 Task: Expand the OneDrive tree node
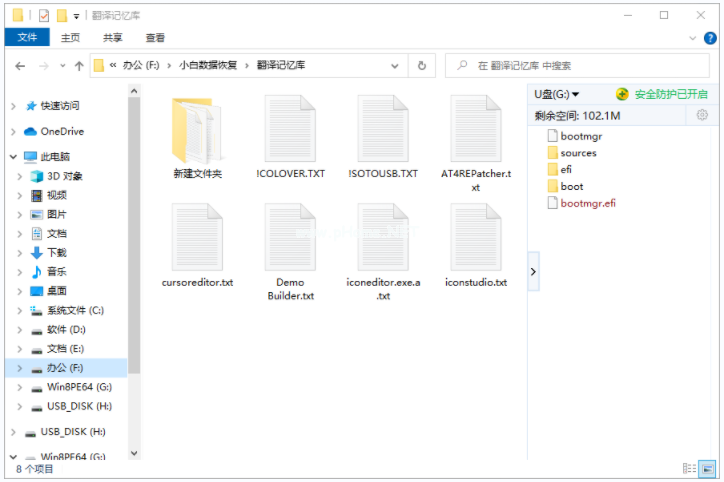coord(13,131)
